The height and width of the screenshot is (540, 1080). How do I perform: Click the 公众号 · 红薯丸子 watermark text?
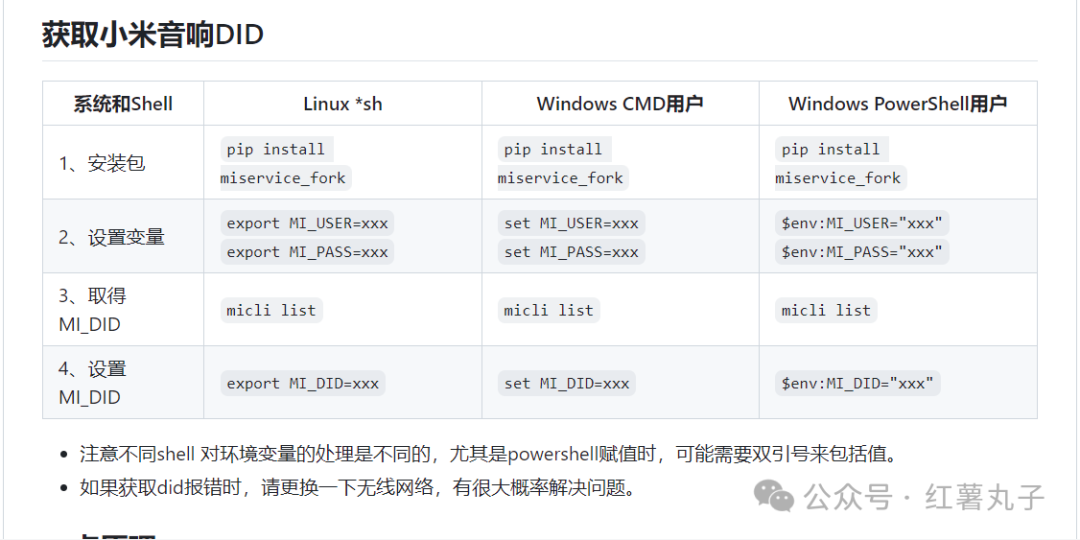[924, 497]
